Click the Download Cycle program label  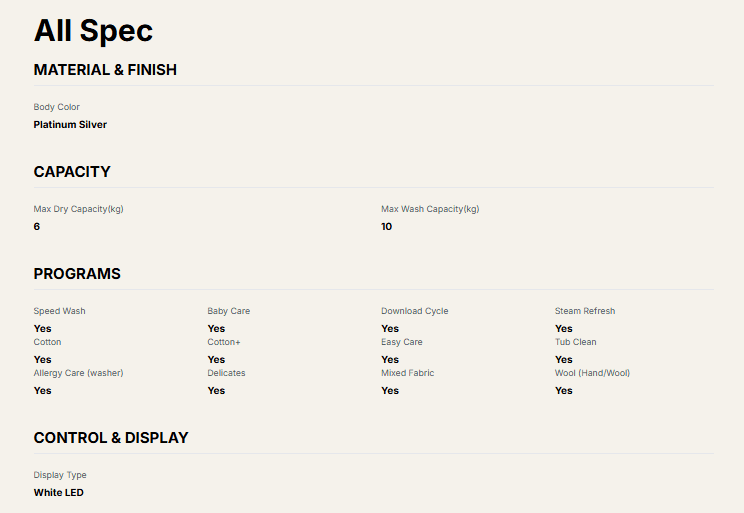tap(415, 311)
